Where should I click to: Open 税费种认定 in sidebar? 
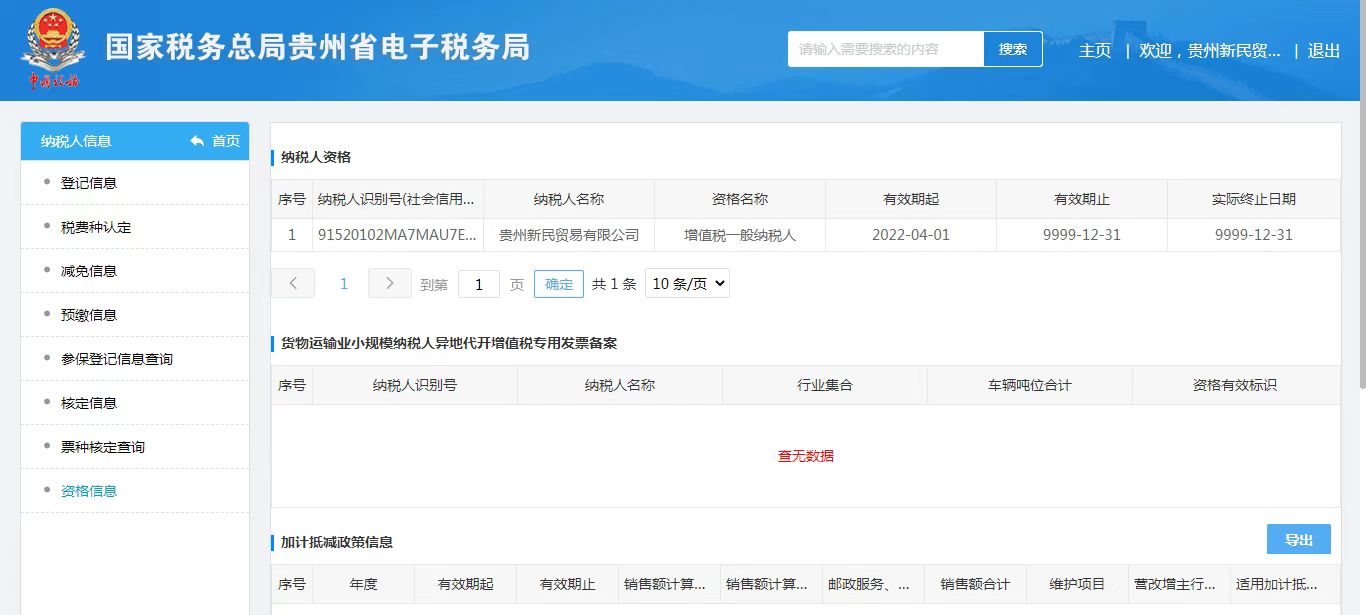[96, 227]
